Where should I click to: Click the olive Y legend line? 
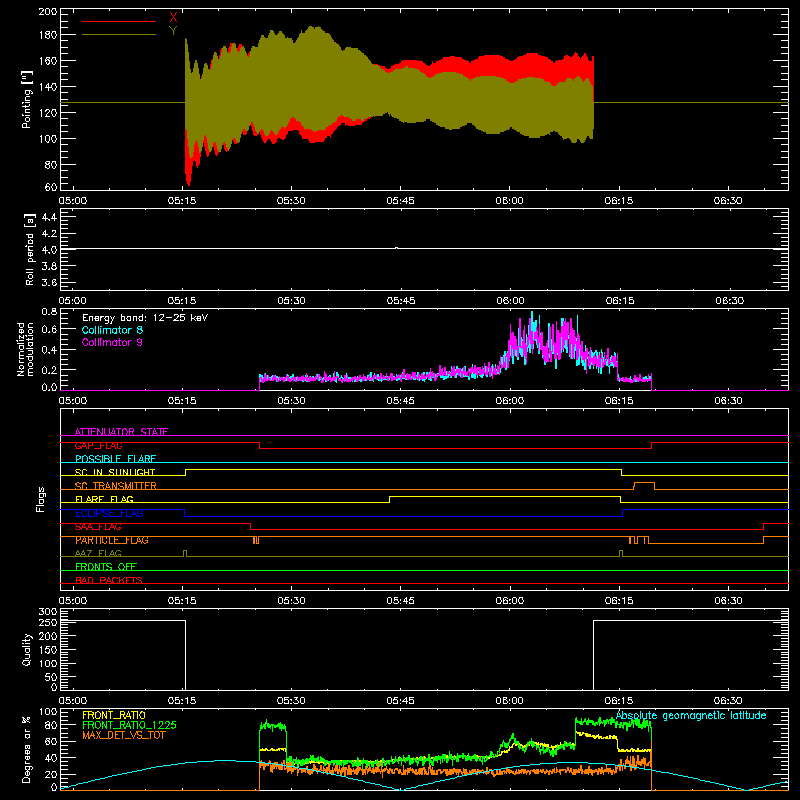pos(119,34)
